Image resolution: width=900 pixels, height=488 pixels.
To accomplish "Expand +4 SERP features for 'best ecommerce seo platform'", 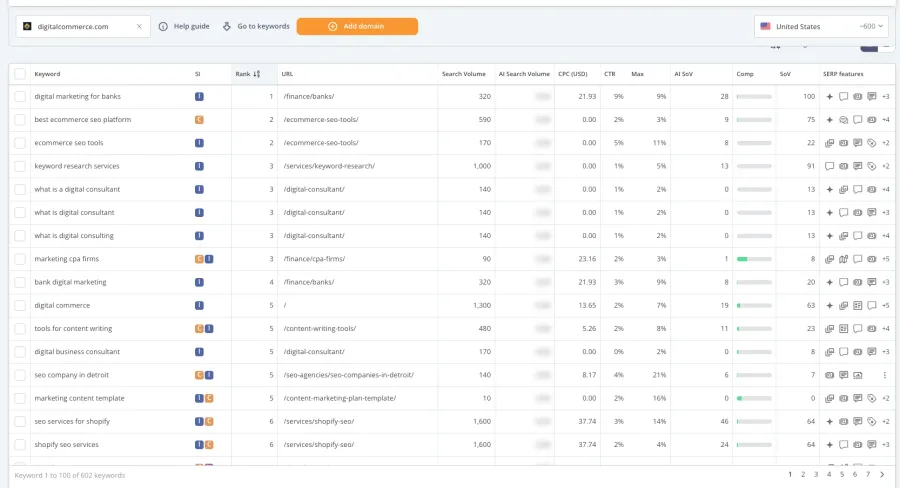I will click(x=886, y=119).
